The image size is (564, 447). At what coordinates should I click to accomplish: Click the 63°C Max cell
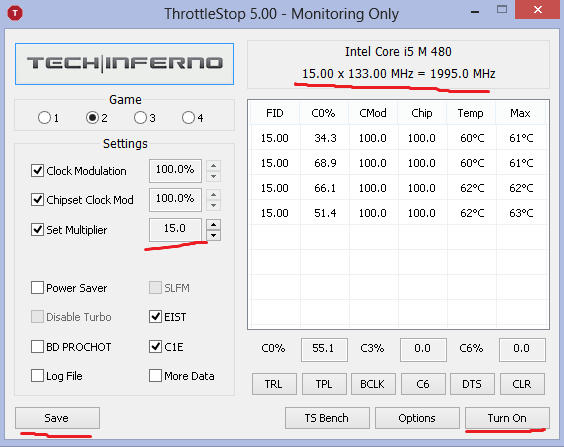pyautogui.click(x=522, y=213)
